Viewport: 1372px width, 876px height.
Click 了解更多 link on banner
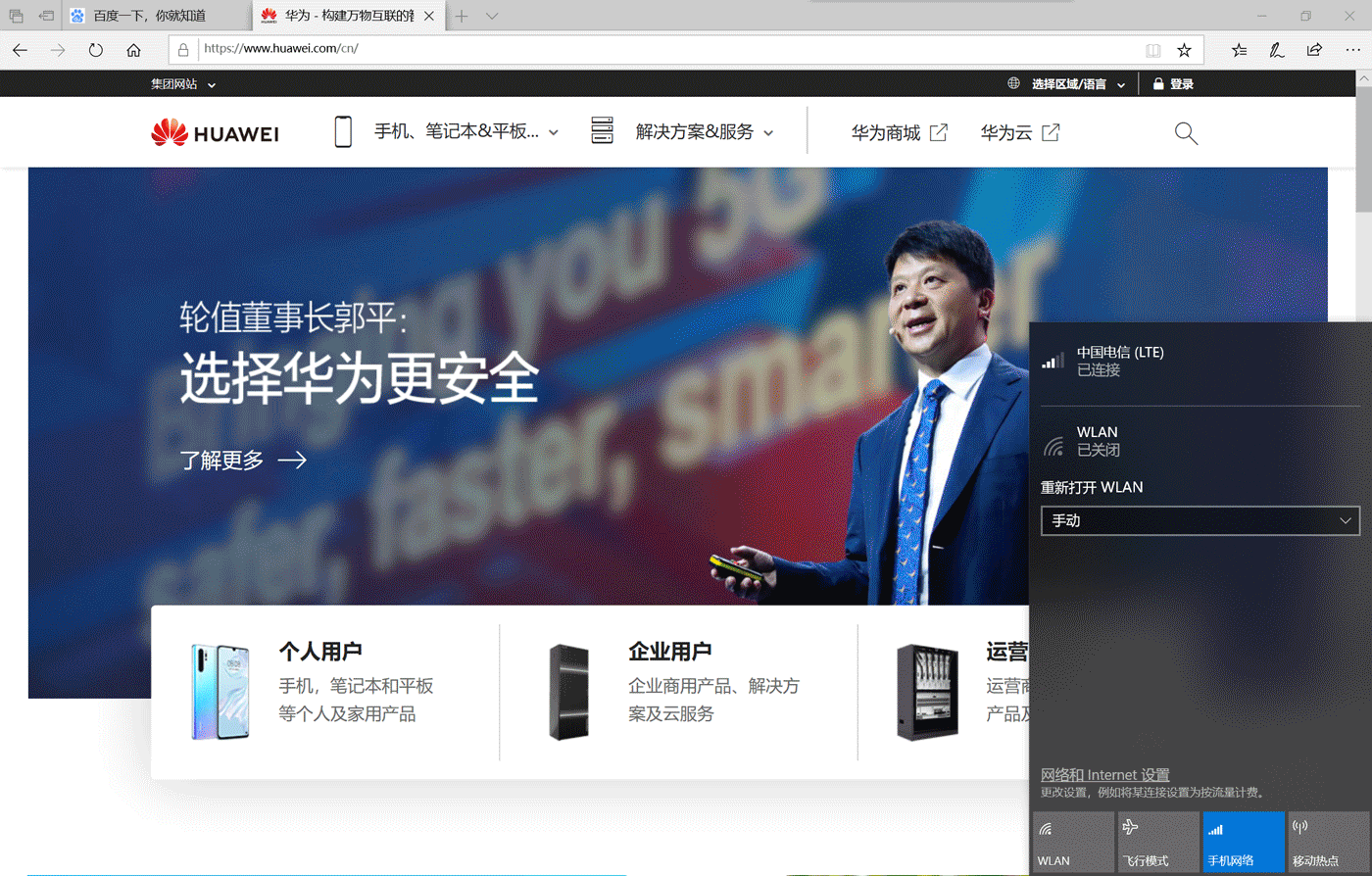(243, 460)
